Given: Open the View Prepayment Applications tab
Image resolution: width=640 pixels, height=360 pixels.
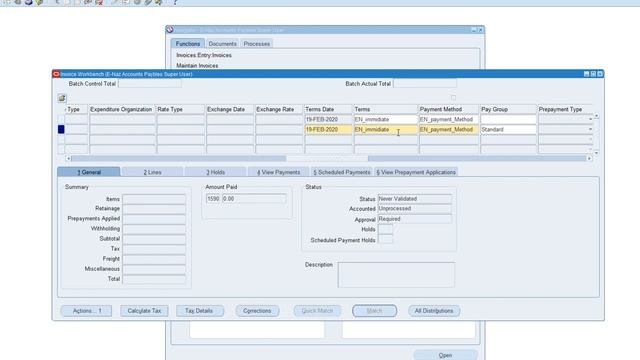Looking at the screenshot, I should click(416, 172).
